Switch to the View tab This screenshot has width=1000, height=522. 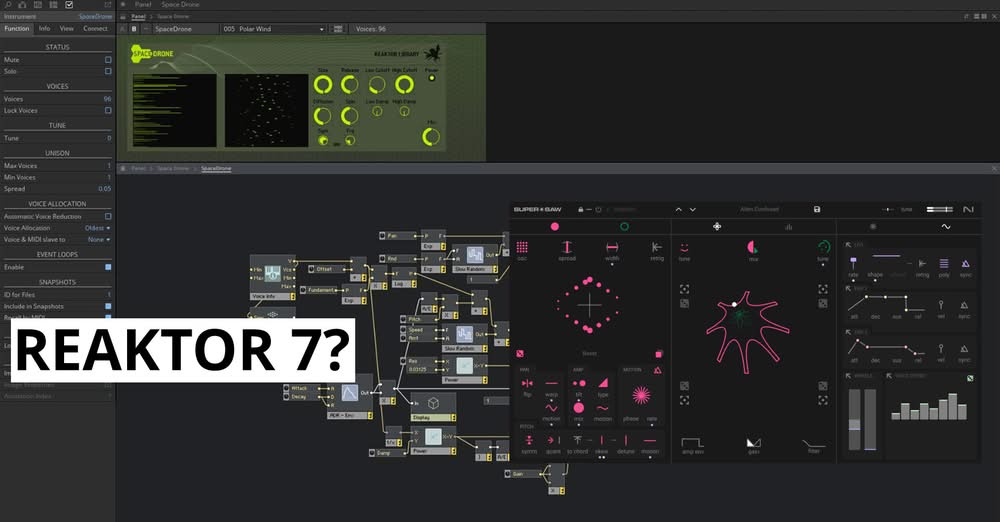coord(66,29)
